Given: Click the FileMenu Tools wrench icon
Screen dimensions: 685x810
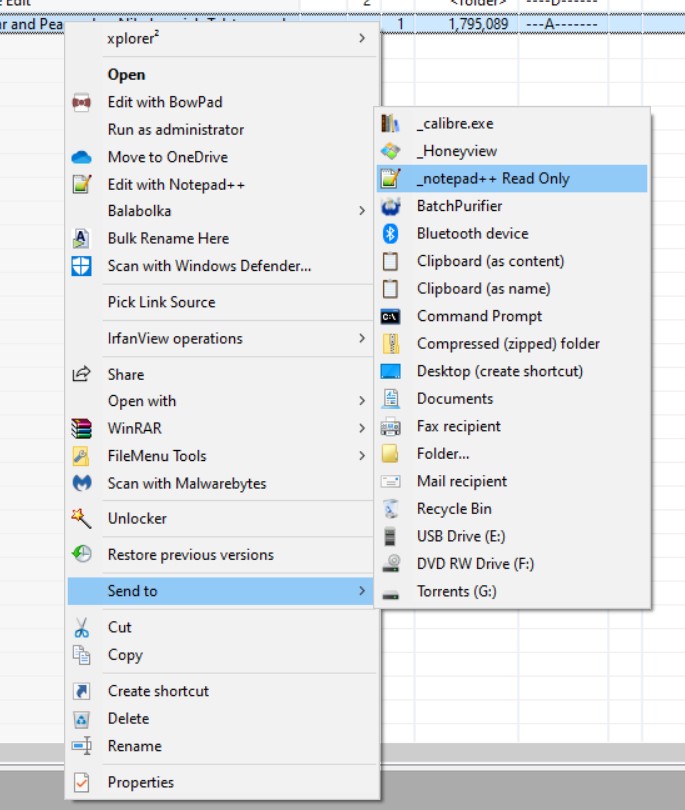Looking at the screenshot, I should tap(81, 456).
